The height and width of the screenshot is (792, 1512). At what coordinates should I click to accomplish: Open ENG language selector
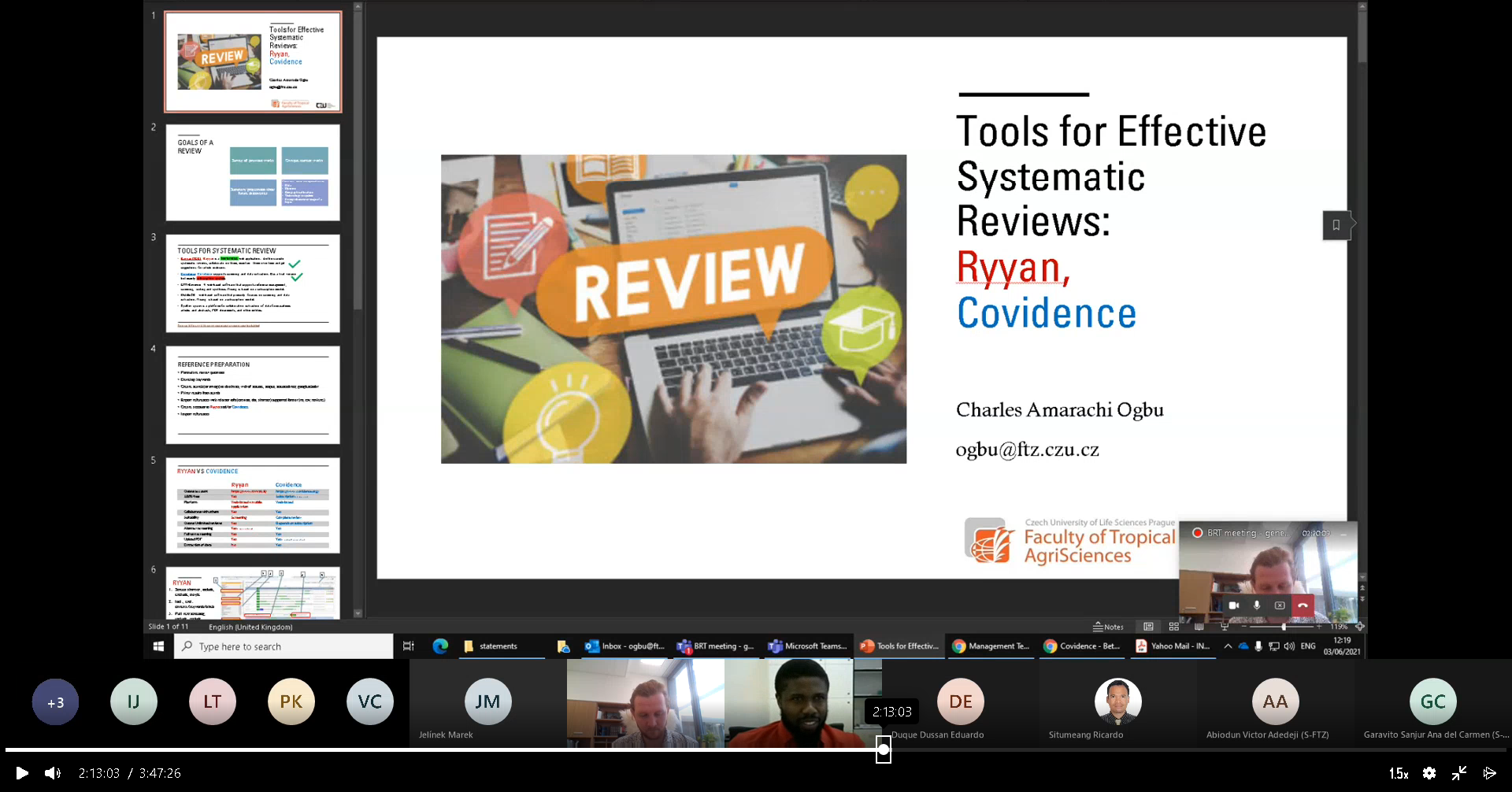1308,646
